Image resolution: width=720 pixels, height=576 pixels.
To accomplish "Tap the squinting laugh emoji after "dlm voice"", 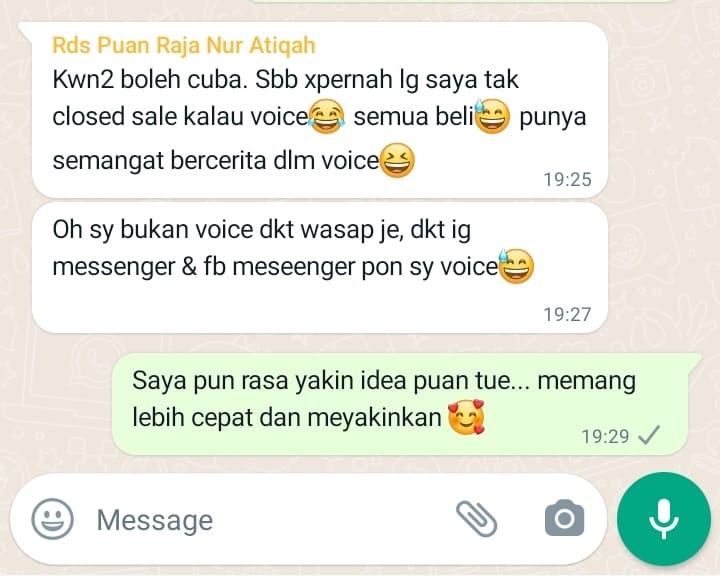I will point(397,160).
